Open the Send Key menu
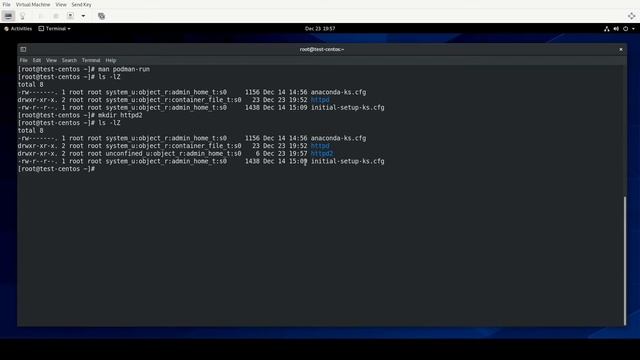The height and width of the screenshot is (360, 640). pos(82,4)
